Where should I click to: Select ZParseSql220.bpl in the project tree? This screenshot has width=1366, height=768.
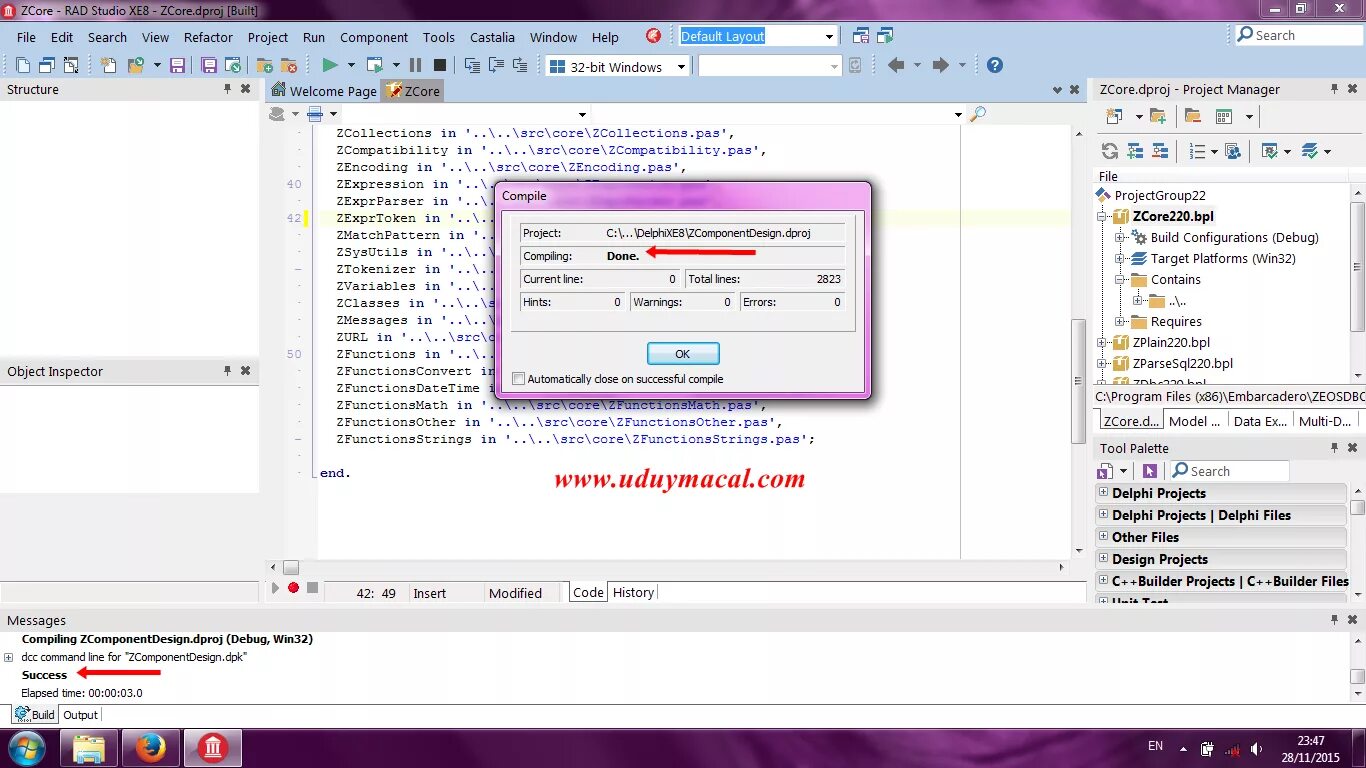pyautogui.click(x=1183, y=363)
